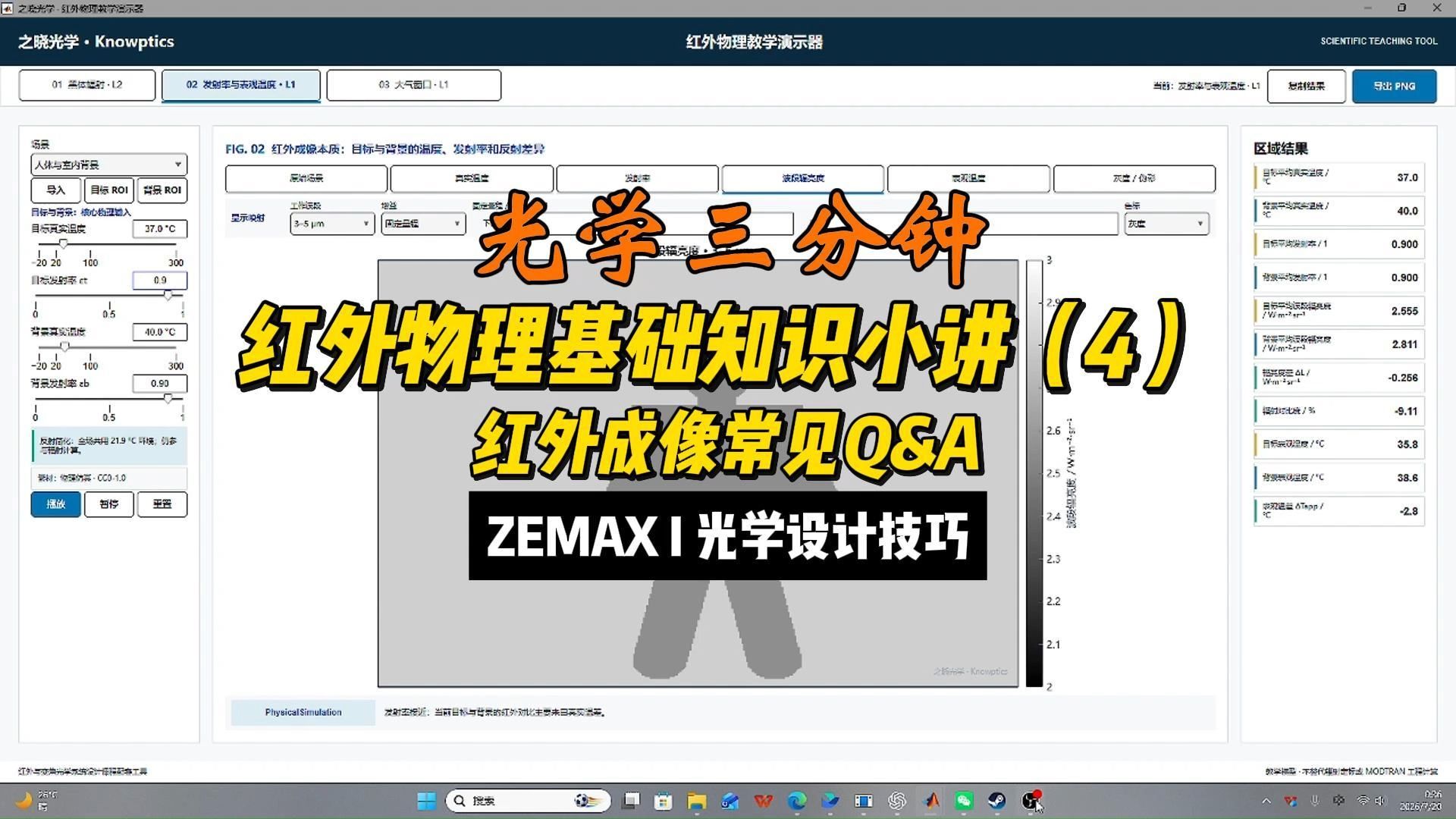The height and width of the screenshot is (819, 1456).
Task: Click the background temperature field 40.0 °C
Action: click(160, 332)
